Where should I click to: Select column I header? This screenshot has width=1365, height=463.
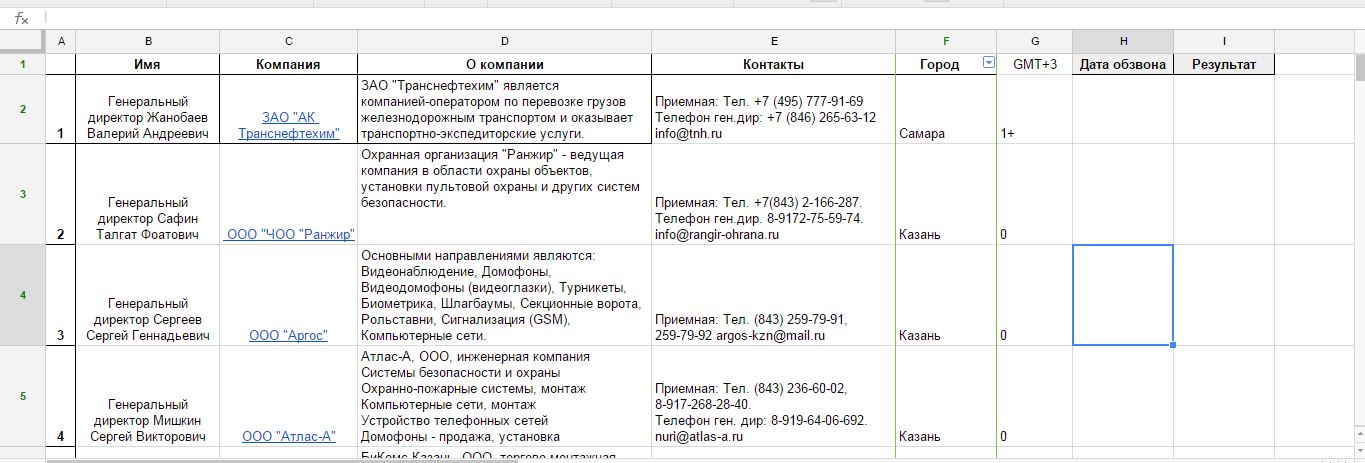pos(1224,41)
